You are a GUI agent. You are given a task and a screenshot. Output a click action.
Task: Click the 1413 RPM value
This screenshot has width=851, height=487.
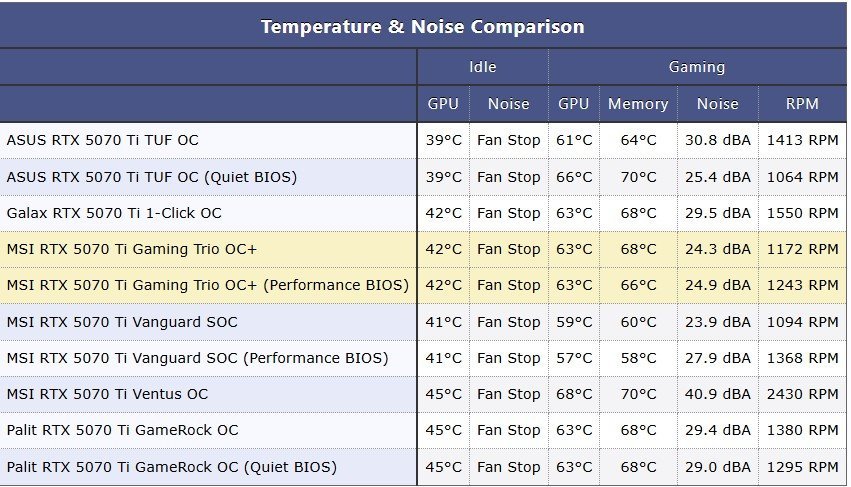point(802,140)
